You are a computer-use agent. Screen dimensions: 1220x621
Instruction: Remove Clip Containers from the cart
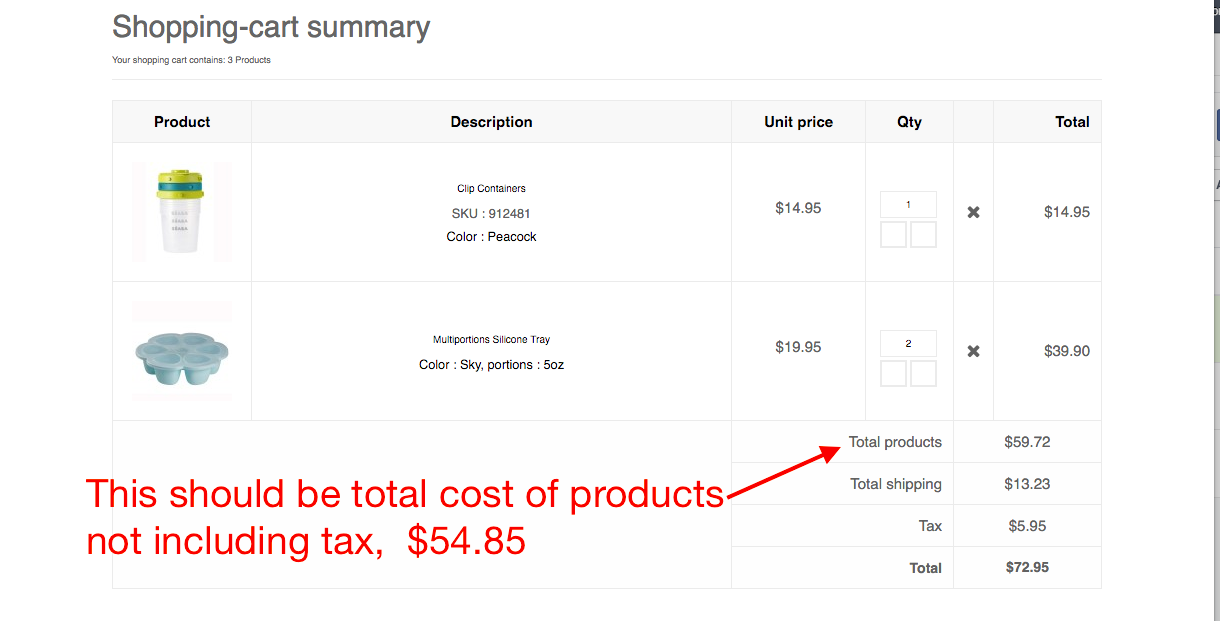tap(973, 212)
